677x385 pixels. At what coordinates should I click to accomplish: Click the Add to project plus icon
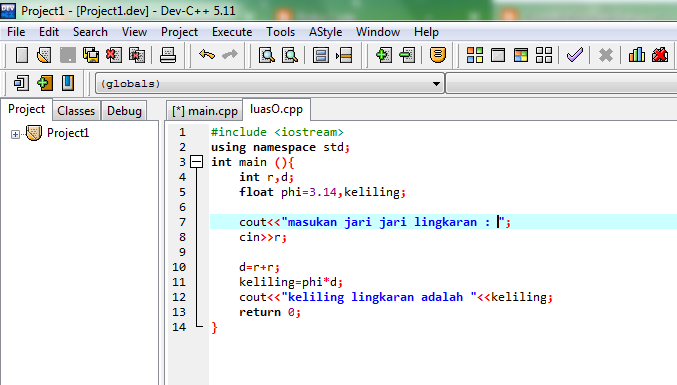click(383, 55)
